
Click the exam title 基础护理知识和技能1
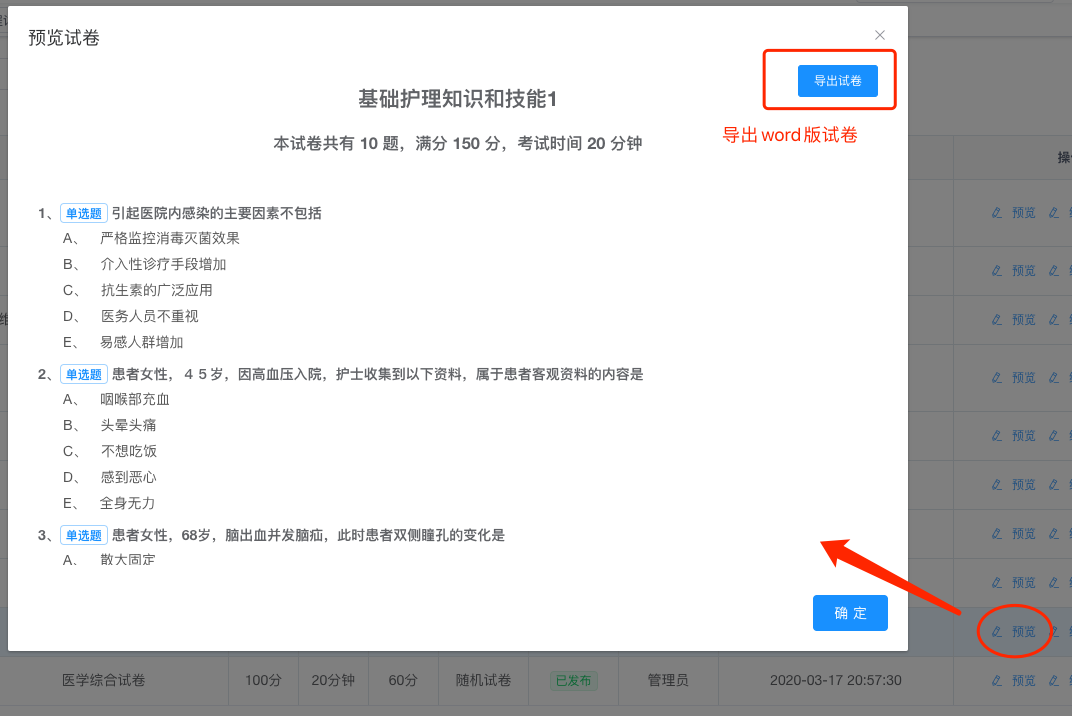click(x=457, y=99)
